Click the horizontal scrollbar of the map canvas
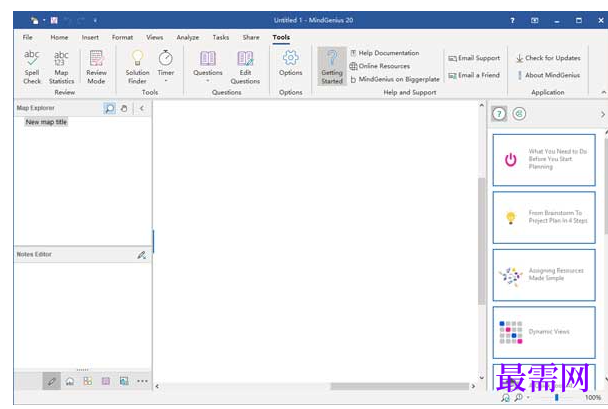Screen dimensions: 608x409 399,386
